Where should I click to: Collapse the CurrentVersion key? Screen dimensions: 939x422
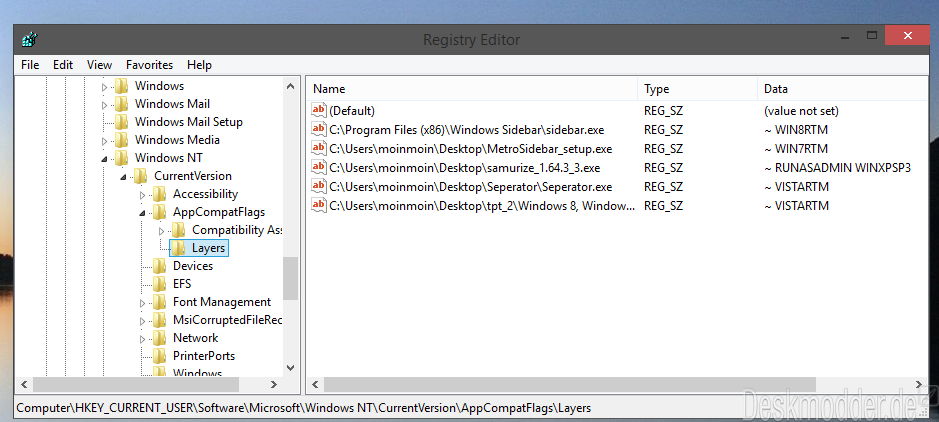click(x=123, y=177)
